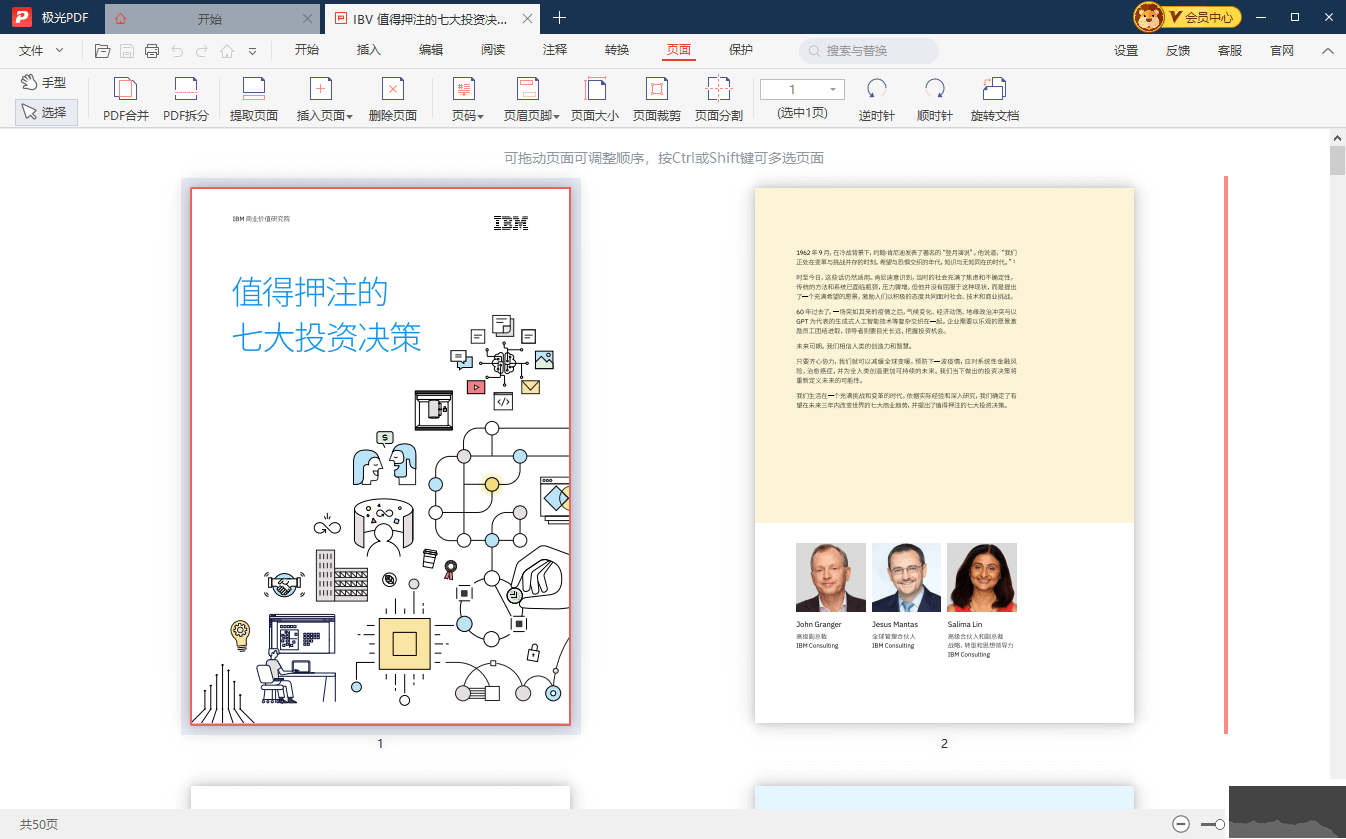Screen dimensions: 1346x839
Task: Click the redo arrow icon
Action: [202, 51]
